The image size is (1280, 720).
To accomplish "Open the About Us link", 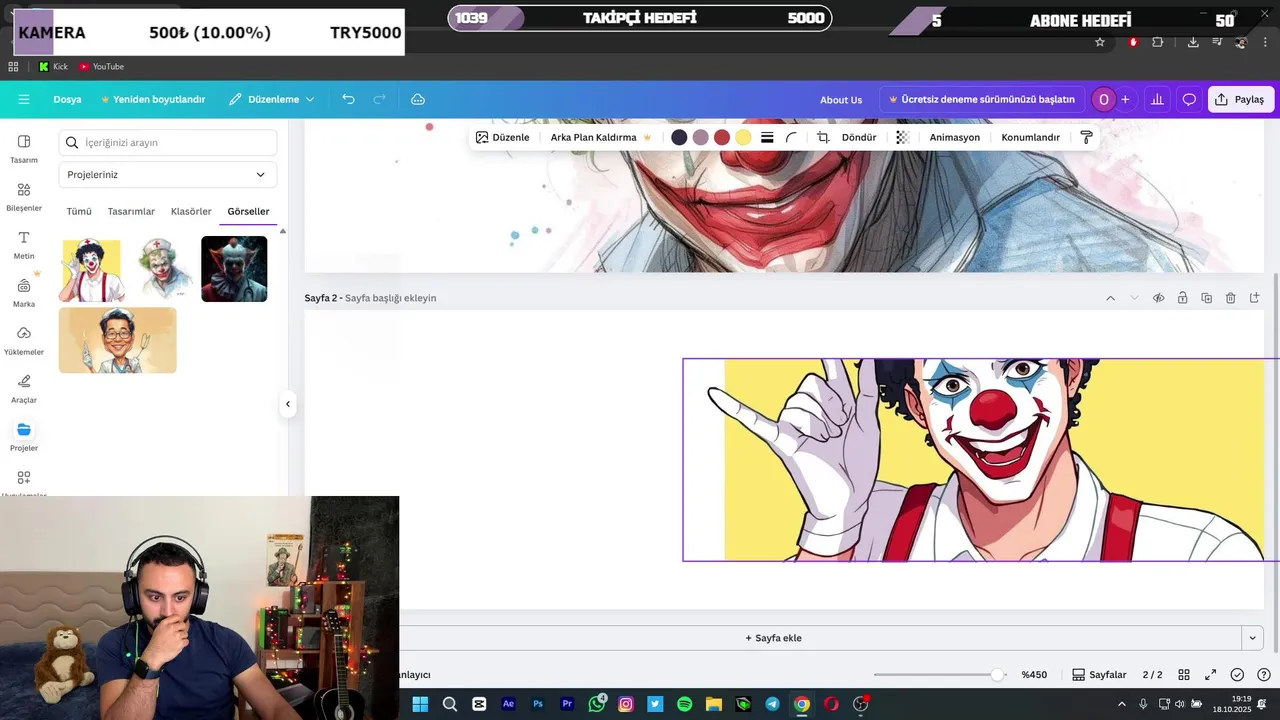I will (x=841, y=99).
